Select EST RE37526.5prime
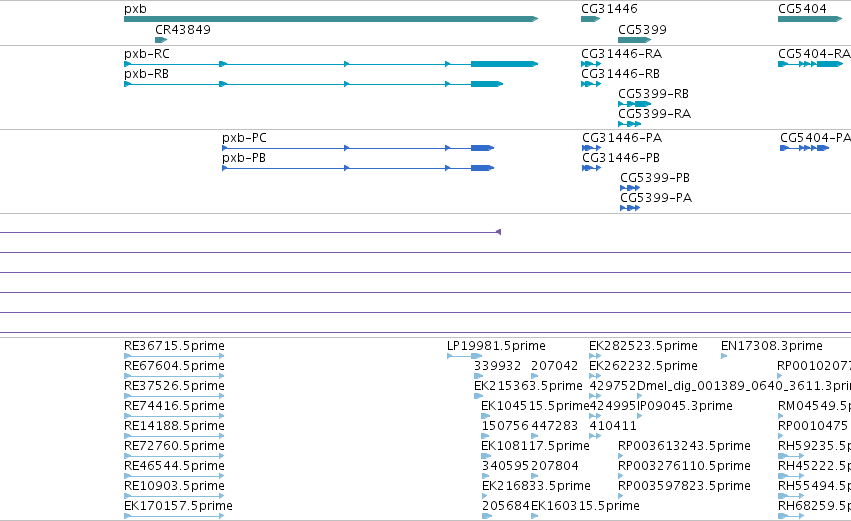851x521 pixels. click(174, 396)
